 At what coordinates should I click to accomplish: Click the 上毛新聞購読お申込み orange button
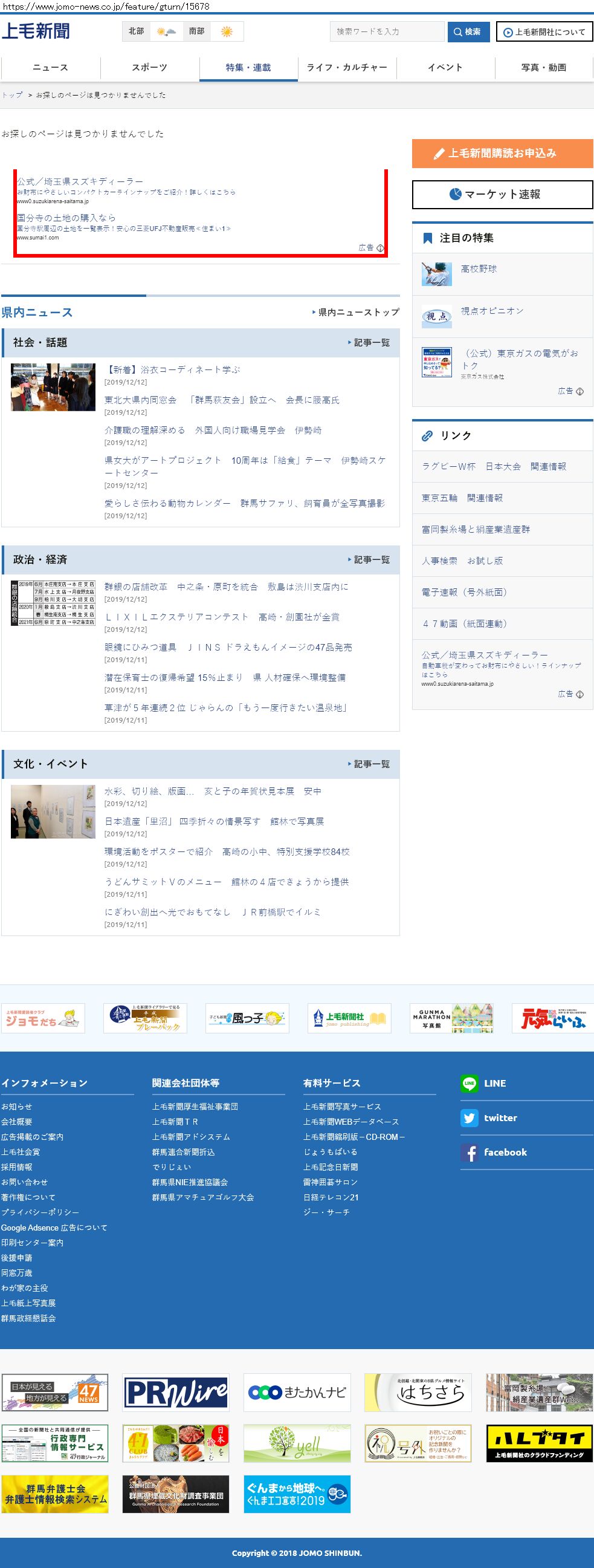(x=502, y=154)
